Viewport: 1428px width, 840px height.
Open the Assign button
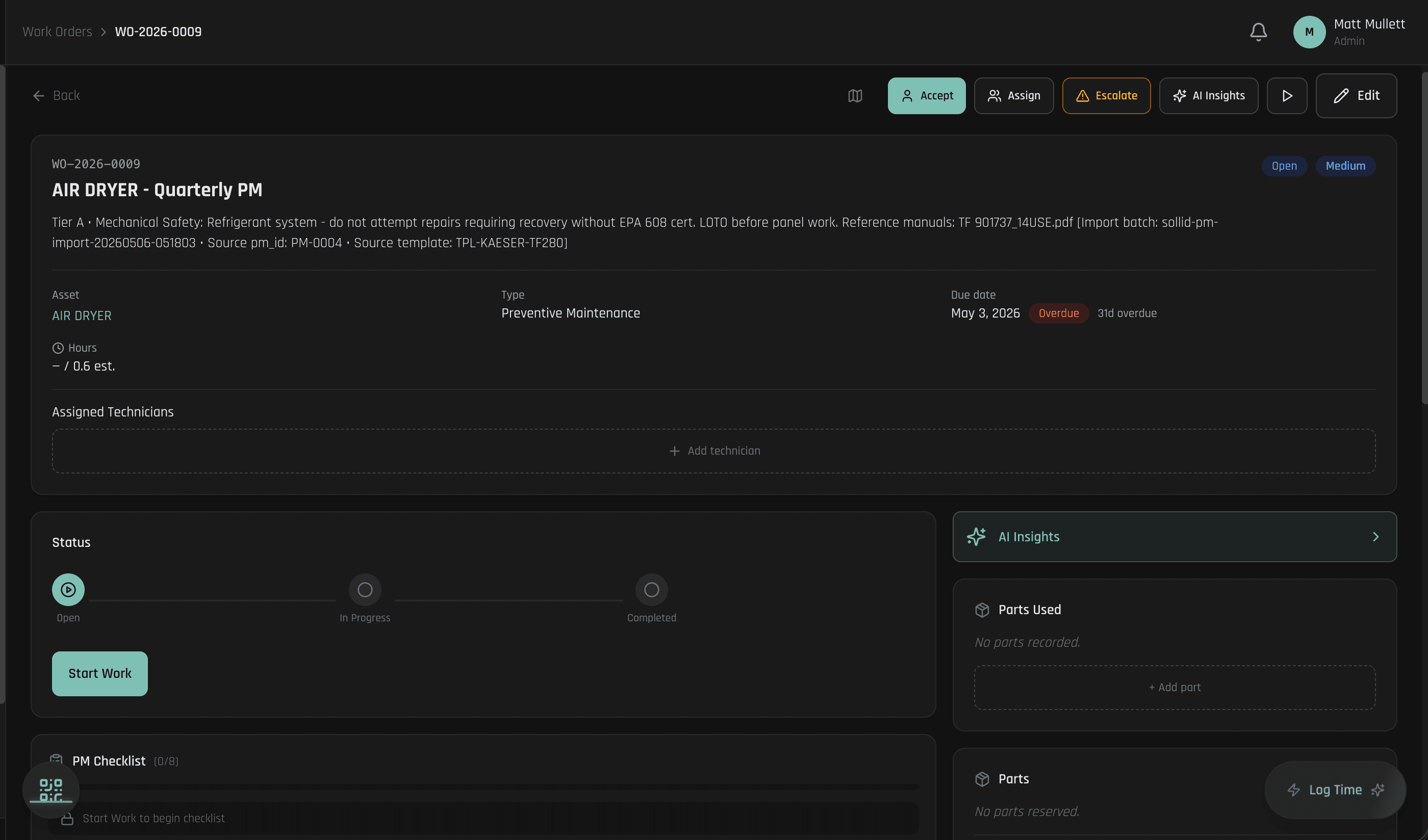click(x=1013, y=96)
